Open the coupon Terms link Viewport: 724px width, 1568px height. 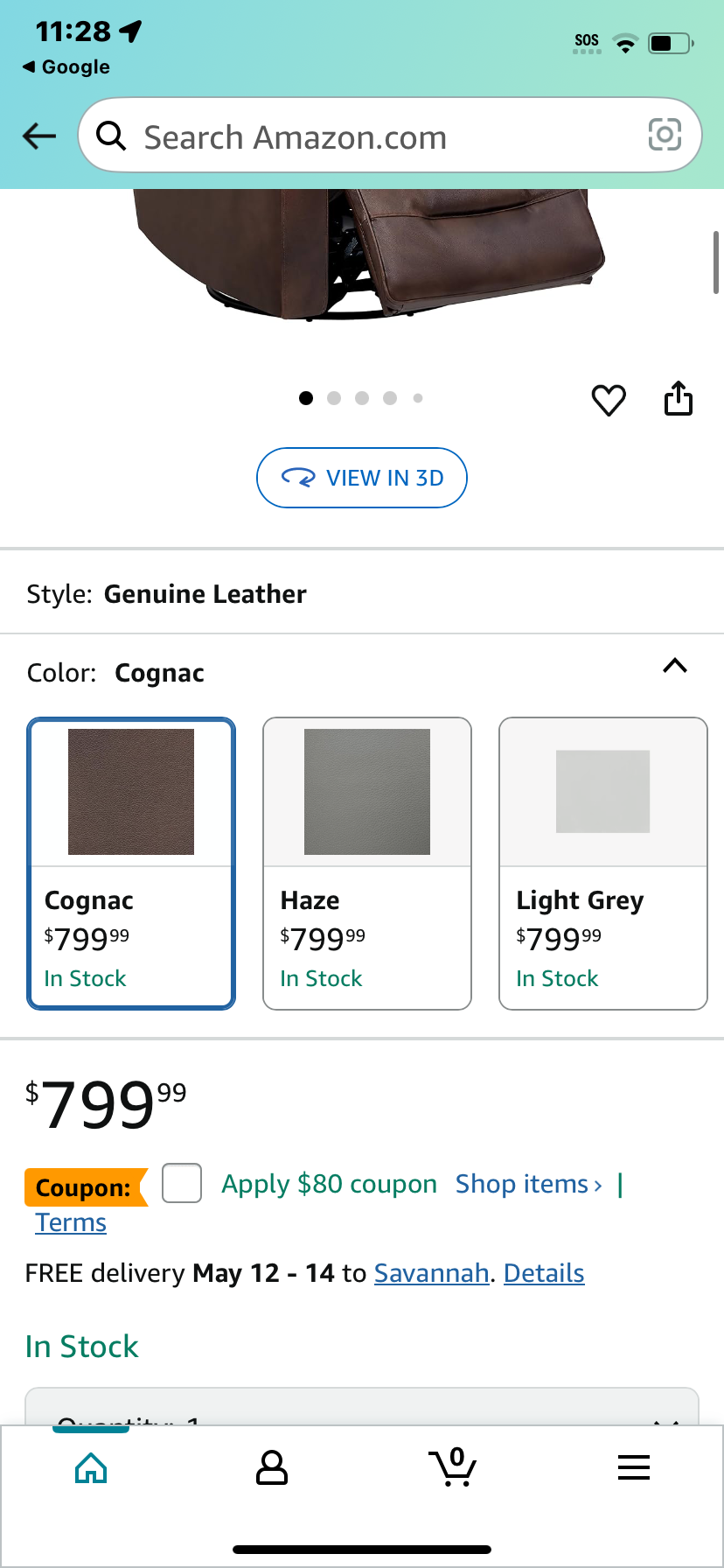[71, 1222]
